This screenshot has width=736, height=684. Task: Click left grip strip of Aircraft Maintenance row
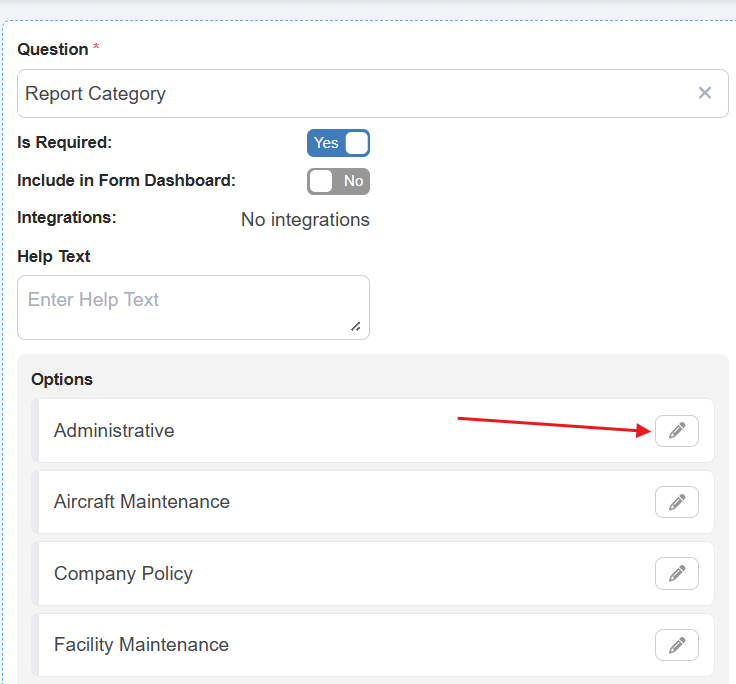[35, 502]
